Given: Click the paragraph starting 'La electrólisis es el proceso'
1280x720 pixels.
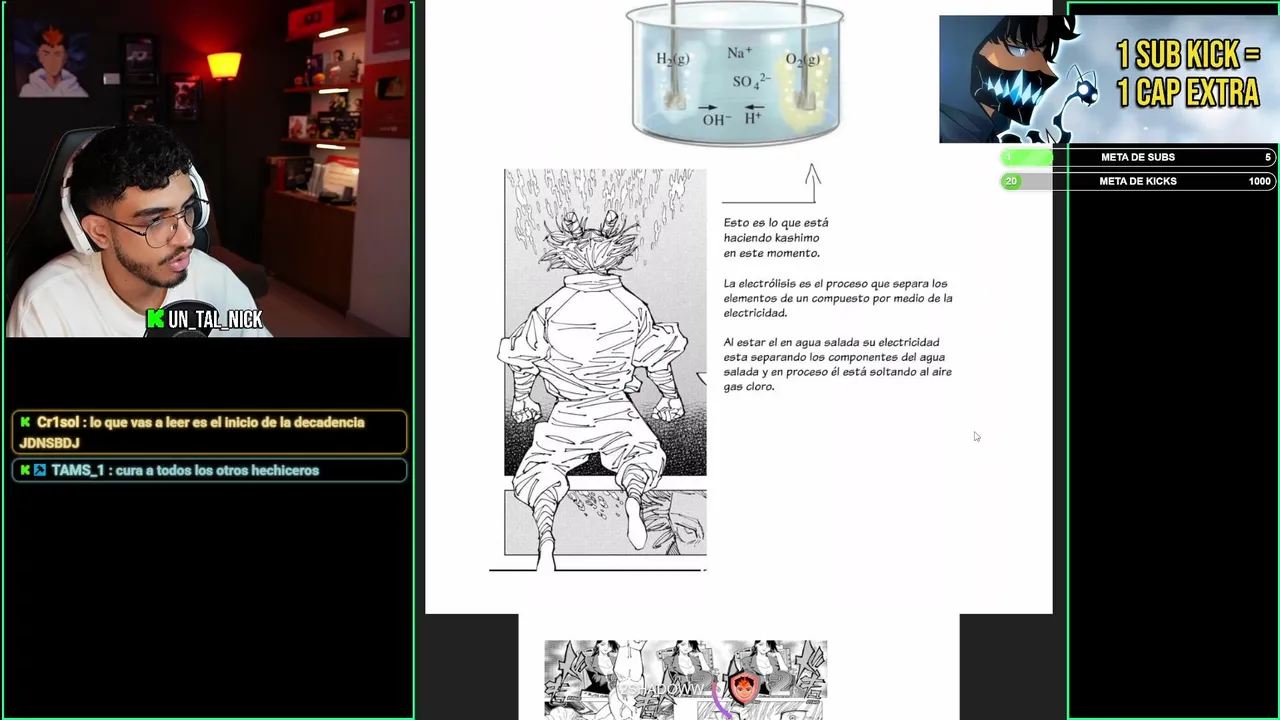Looking at the screenshot, I should point(837,298).
